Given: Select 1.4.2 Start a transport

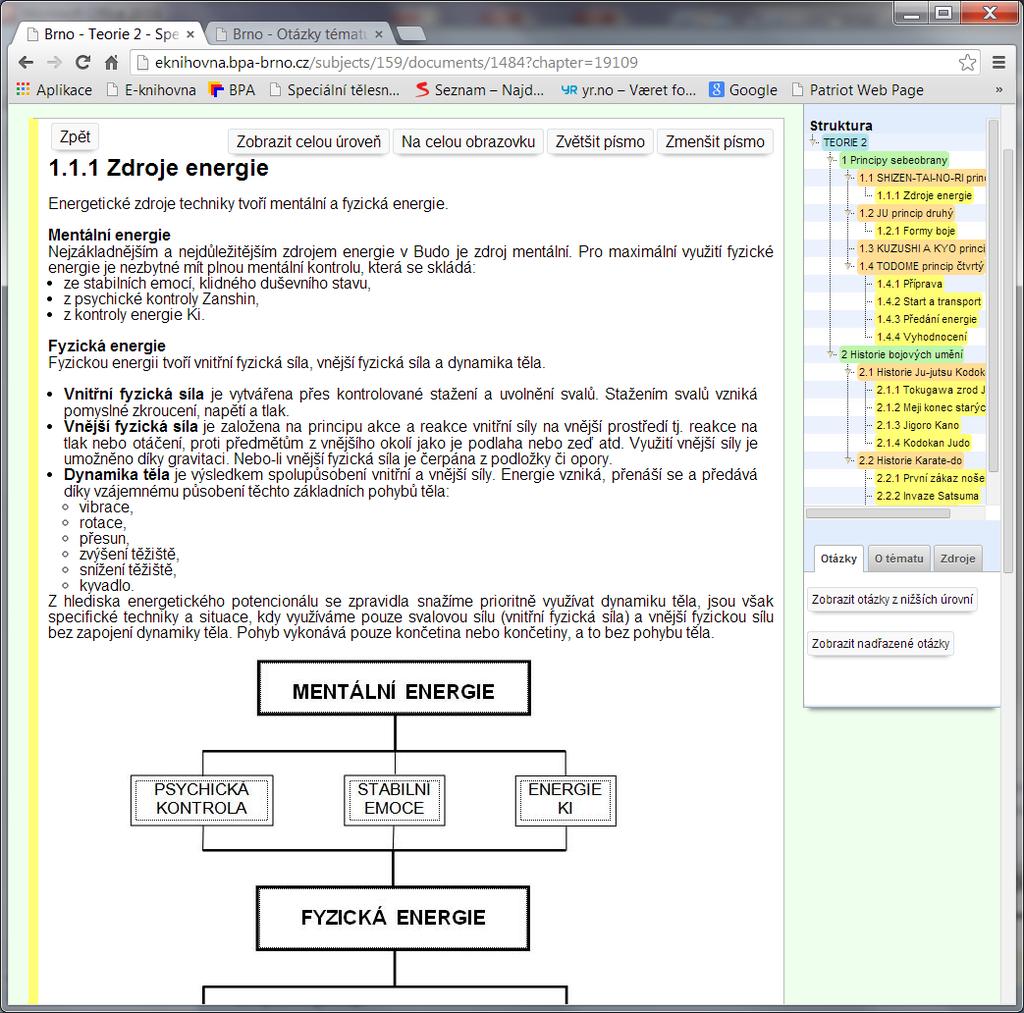Looking at the screenshot, I should click(x=929, y=301).
